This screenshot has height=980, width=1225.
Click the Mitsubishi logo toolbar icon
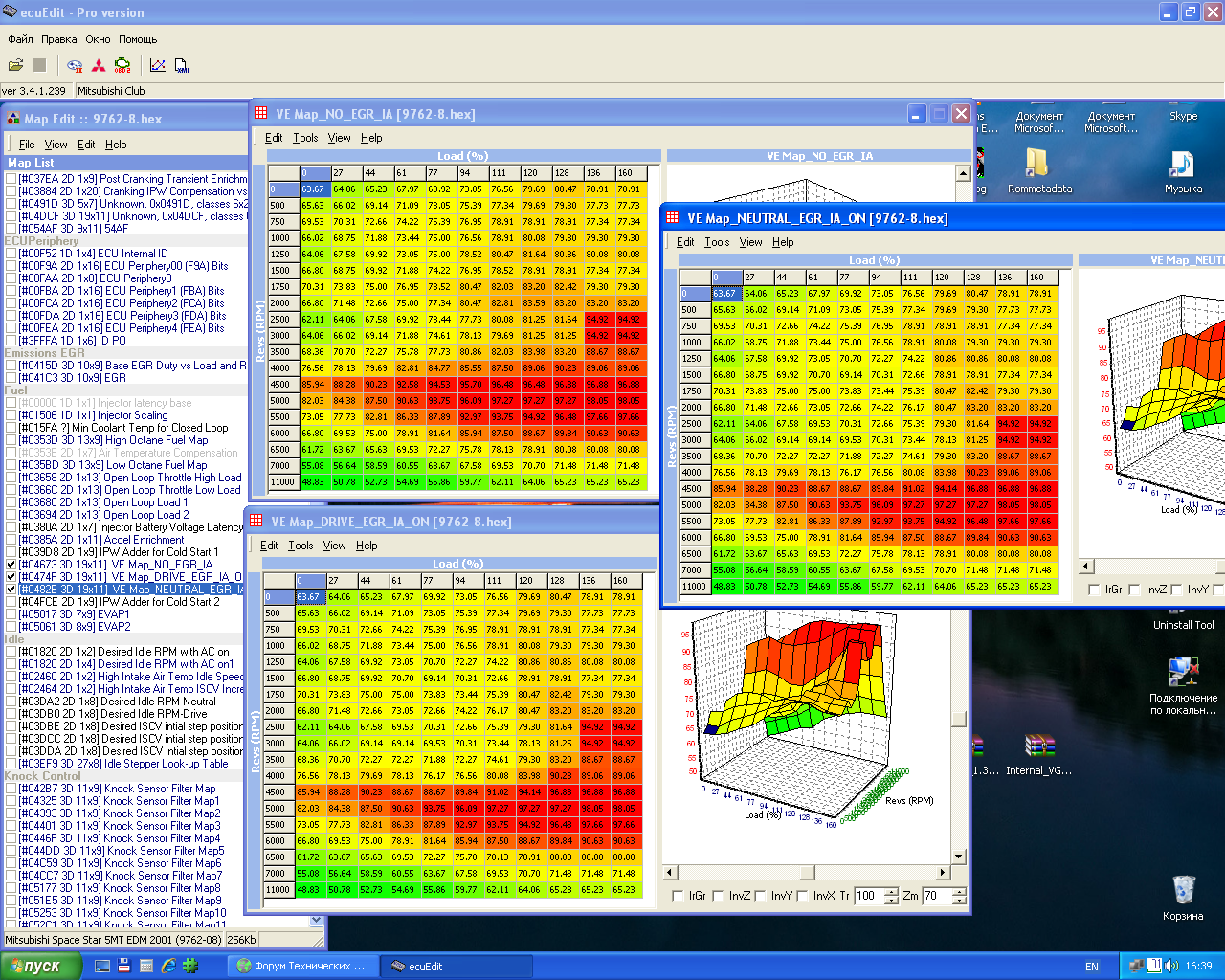point(99,65)
